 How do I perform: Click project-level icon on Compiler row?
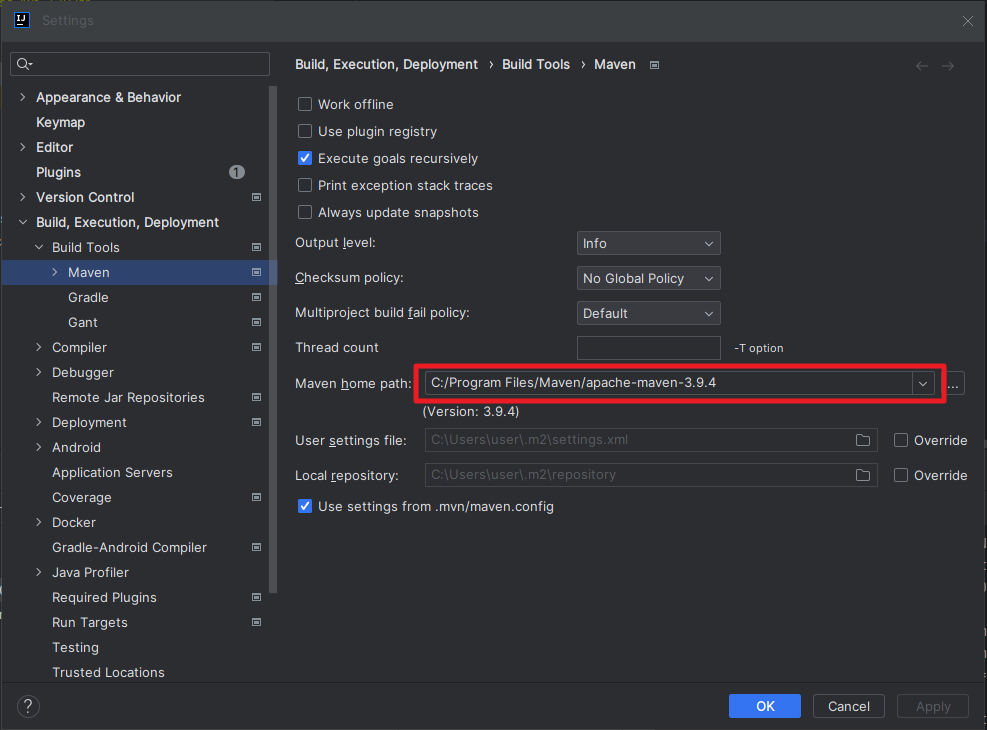pos(256,347)
